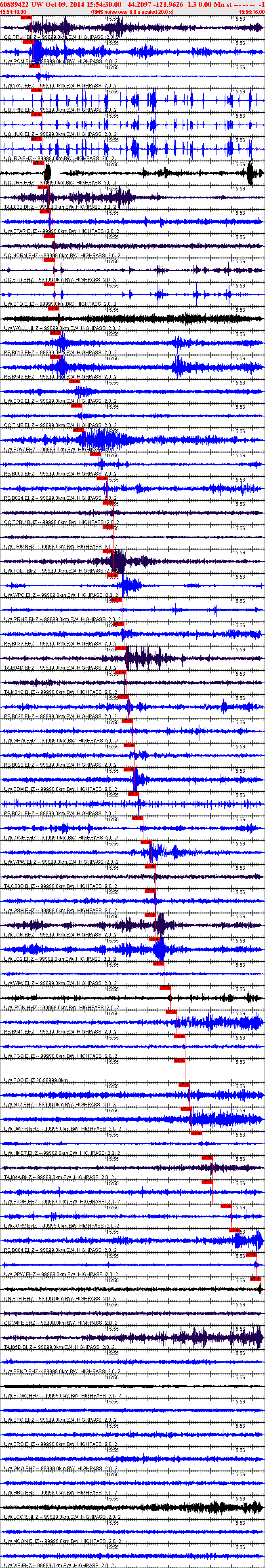Select the red pick marker on topmost trace
Image resolution: width=265 pixels, height=1568 pixels.
pyautogui.click(x=25, y=18)
